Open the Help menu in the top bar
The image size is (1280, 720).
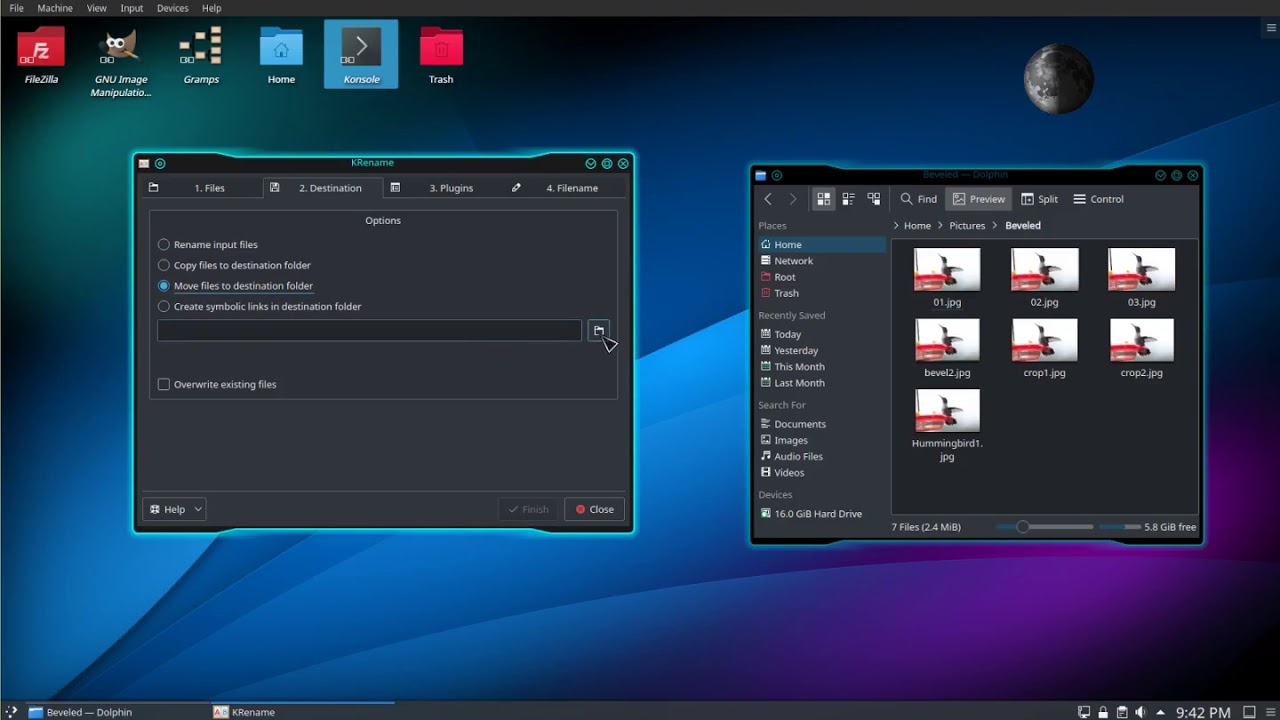coord(211,8)
